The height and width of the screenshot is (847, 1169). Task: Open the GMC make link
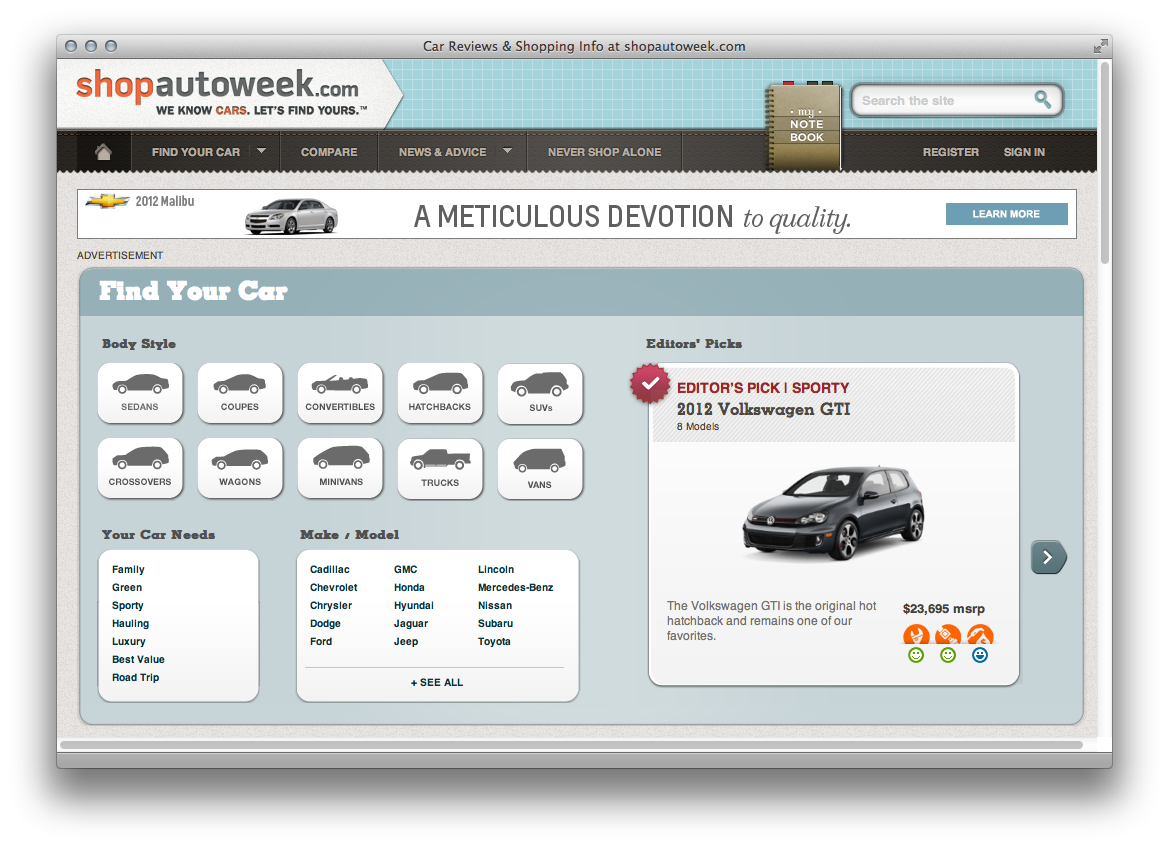click(x=406, y=570)
